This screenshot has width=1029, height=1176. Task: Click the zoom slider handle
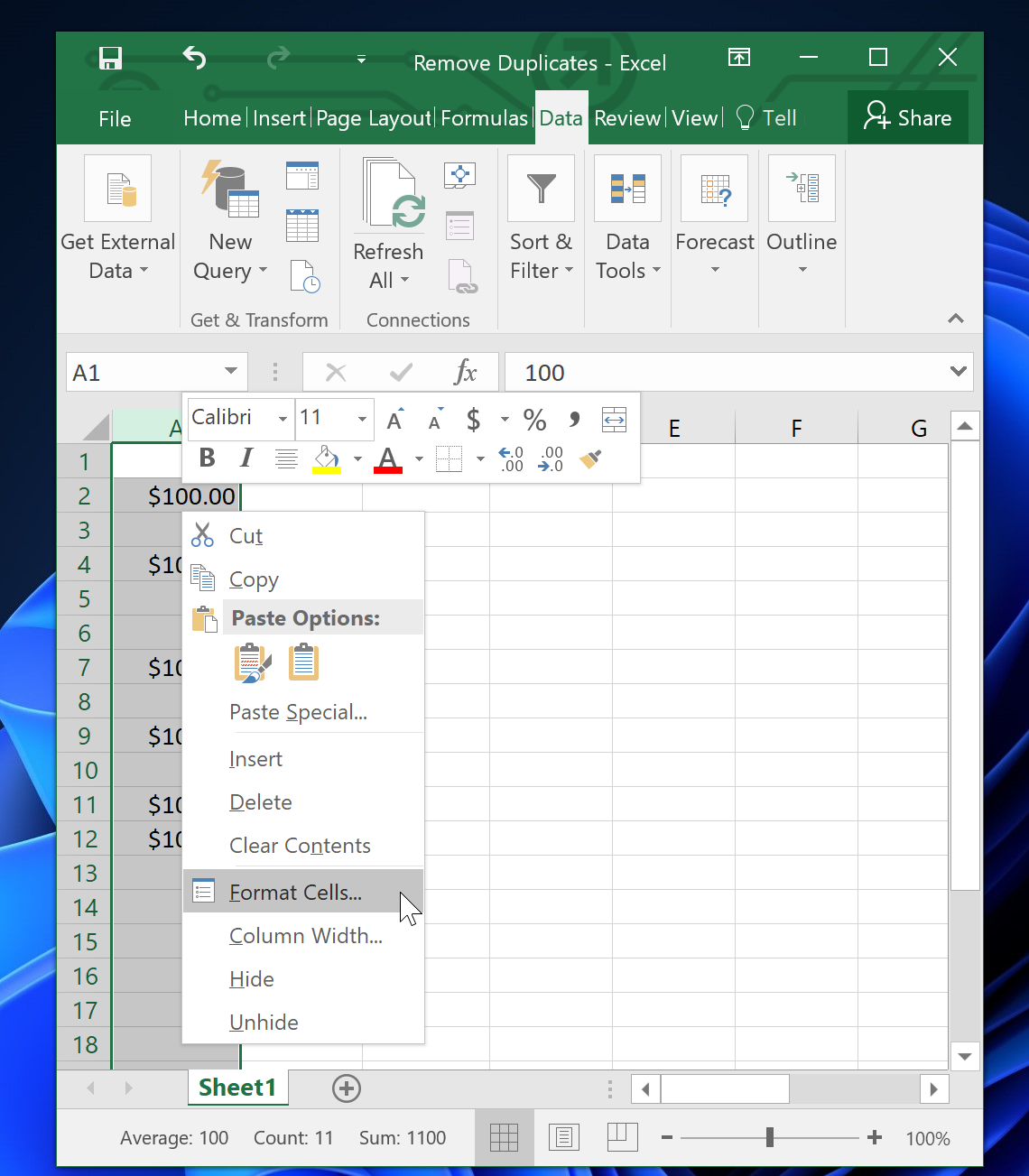[770, 1137]
